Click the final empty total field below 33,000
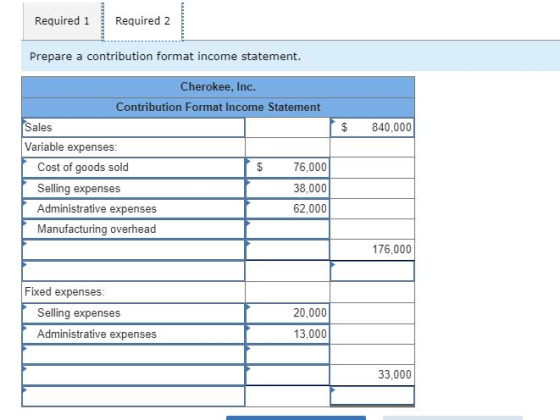Image resolution: width=560 pixels, height=420 pixels. click(372, 396)
